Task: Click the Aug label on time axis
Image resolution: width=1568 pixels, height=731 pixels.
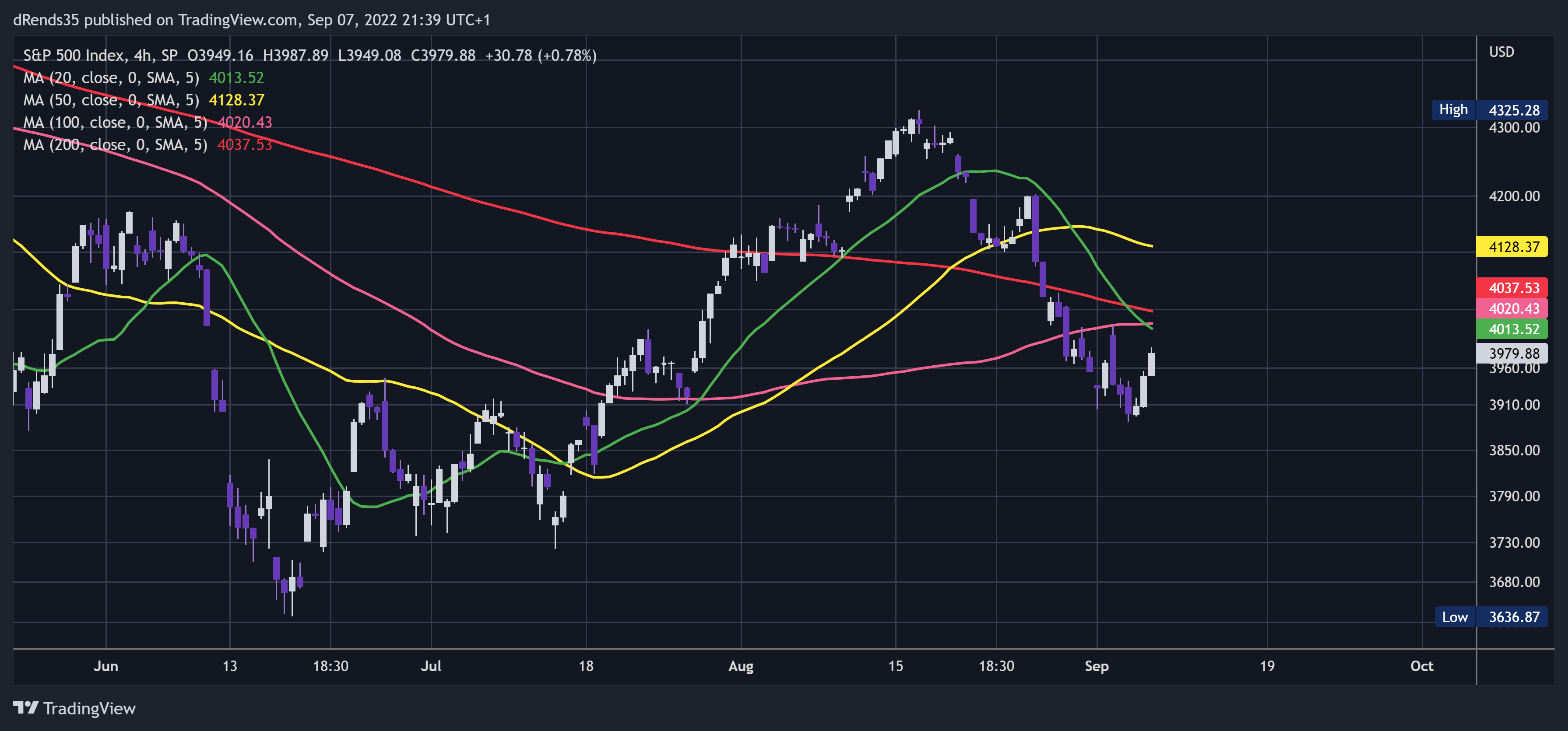Action: [x=741, y=666]
